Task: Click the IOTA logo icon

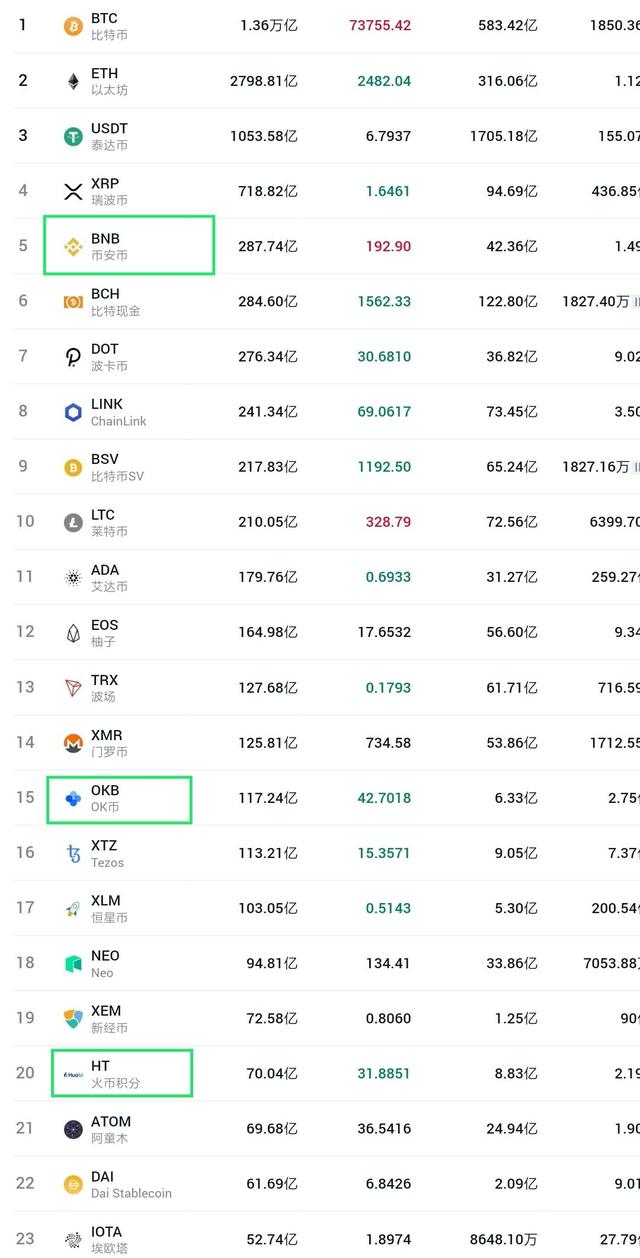Action: click(x=73, y=1240)
